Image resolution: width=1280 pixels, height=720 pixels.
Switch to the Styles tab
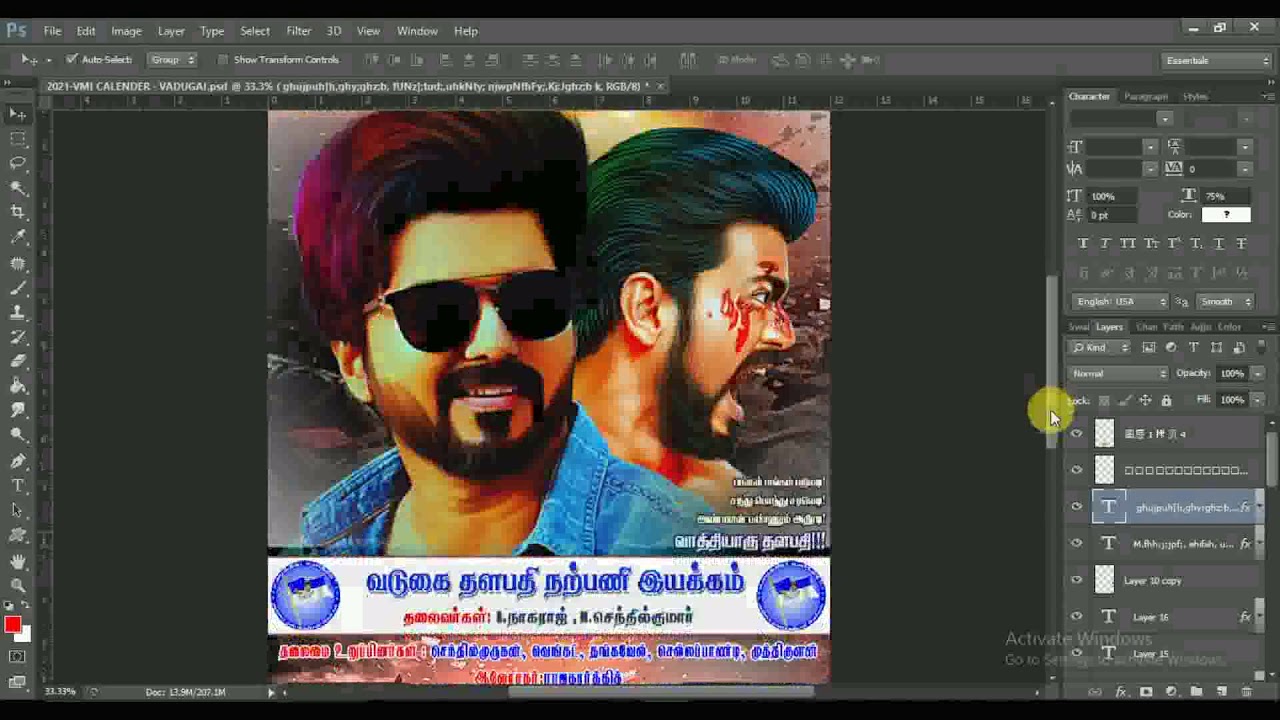coord(1195,97)
